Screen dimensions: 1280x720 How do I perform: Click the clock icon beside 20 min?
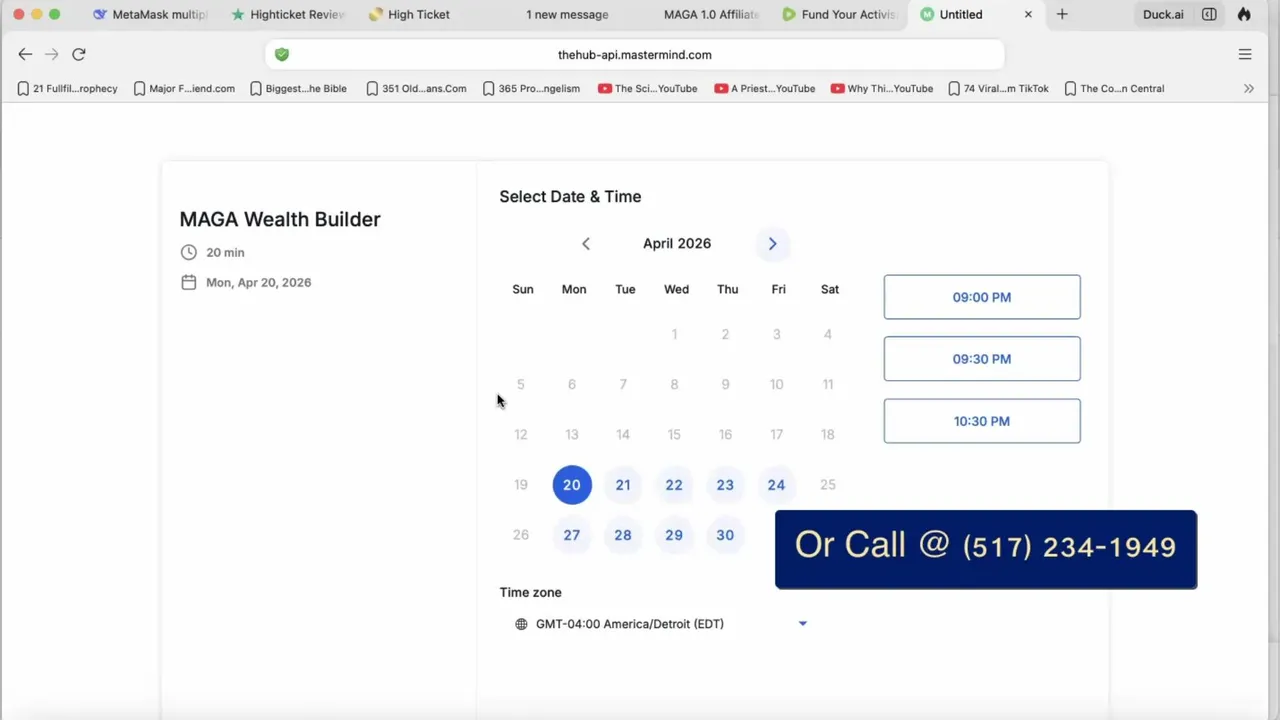189,252
